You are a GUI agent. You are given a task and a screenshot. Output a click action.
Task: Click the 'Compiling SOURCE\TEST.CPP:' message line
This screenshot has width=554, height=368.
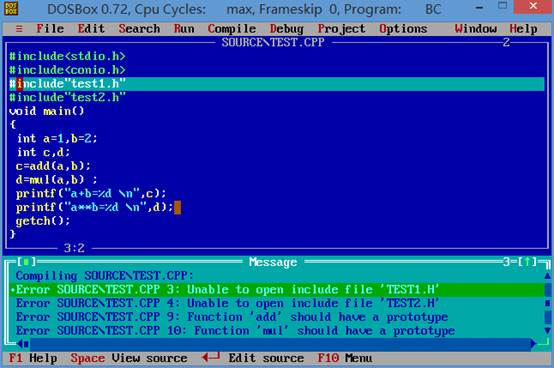(x=105, y=275)
